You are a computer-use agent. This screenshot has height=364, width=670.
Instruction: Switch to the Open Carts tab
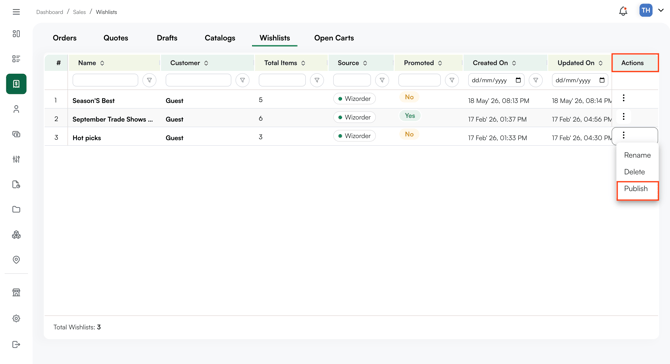pos(334,38)
